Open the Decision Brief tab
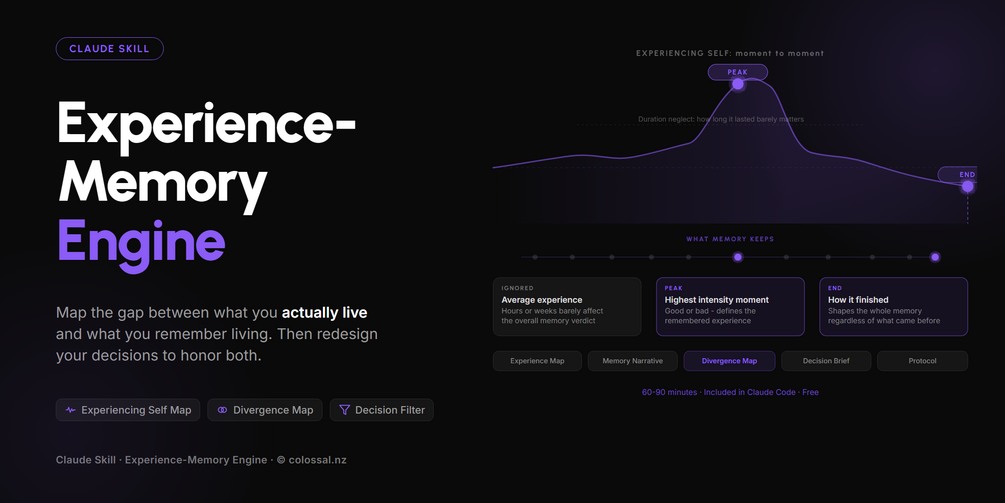 pos(826,361)
